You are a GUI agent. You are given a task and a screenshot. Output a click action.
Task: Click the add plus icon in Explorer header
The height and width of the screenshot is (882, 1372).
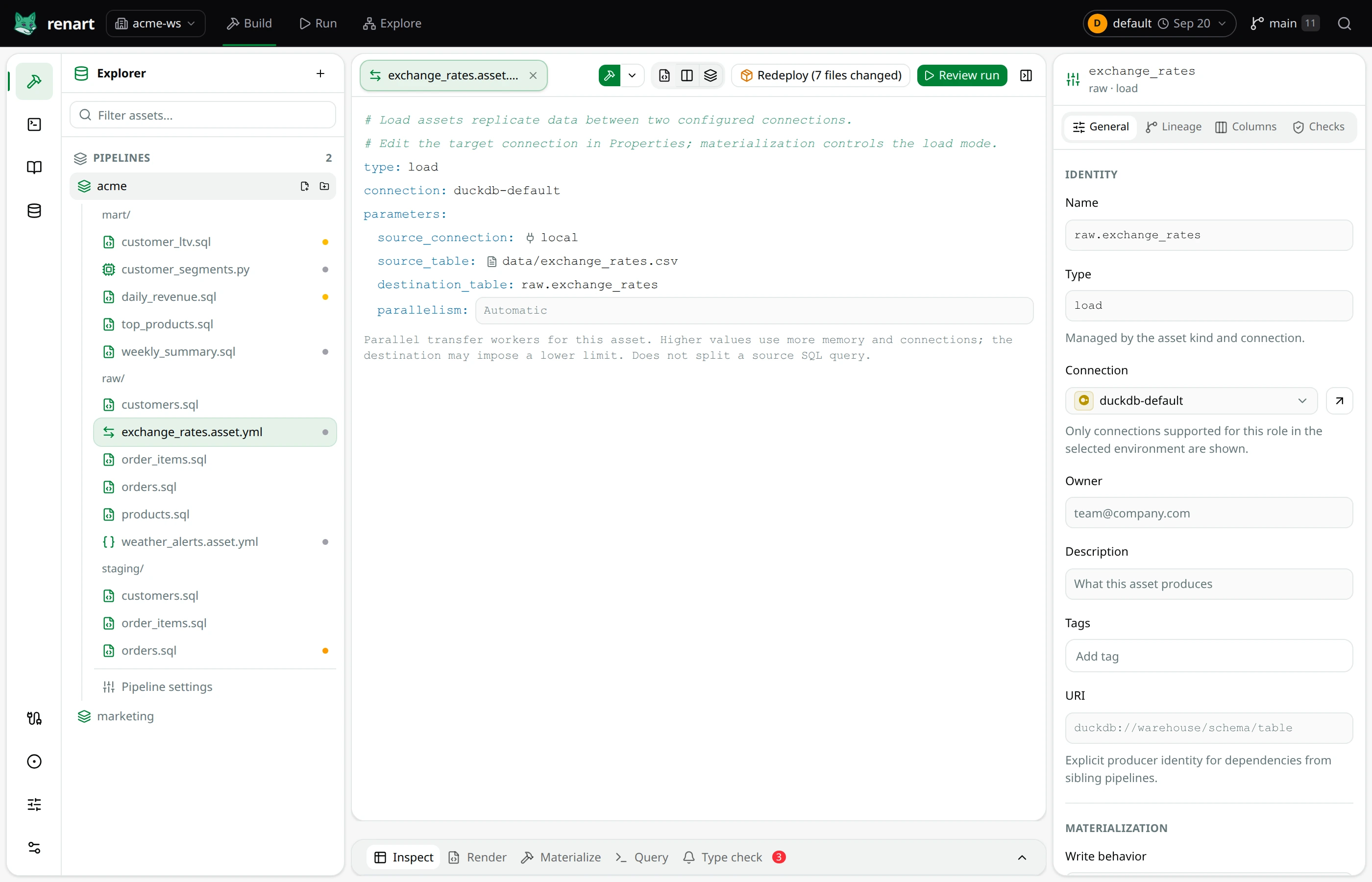pos(320,73)
